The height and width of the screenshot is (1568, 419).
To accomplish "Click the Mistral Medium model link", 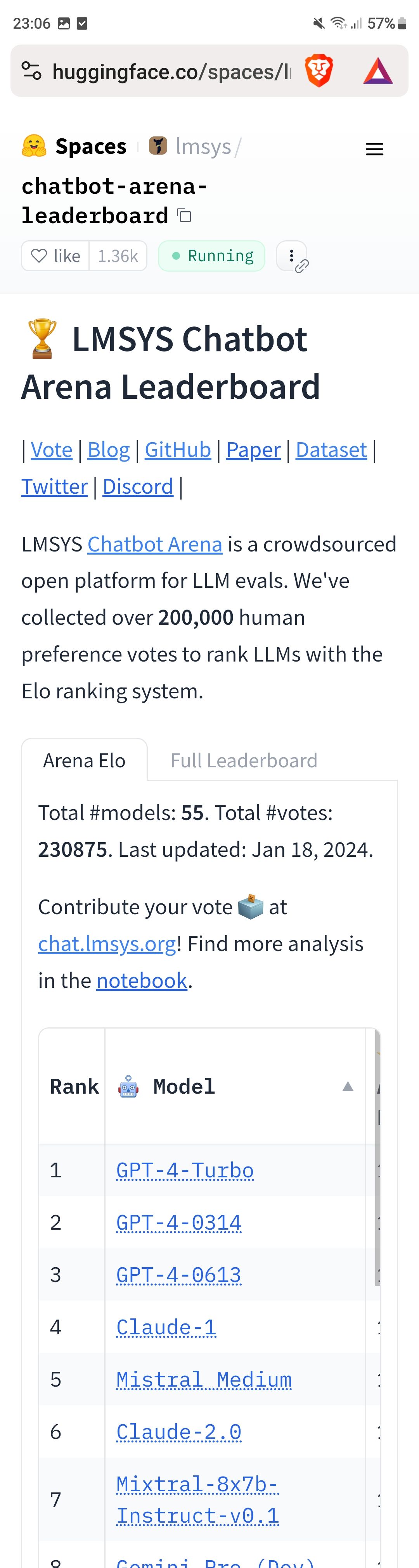I will [203, 1379].
